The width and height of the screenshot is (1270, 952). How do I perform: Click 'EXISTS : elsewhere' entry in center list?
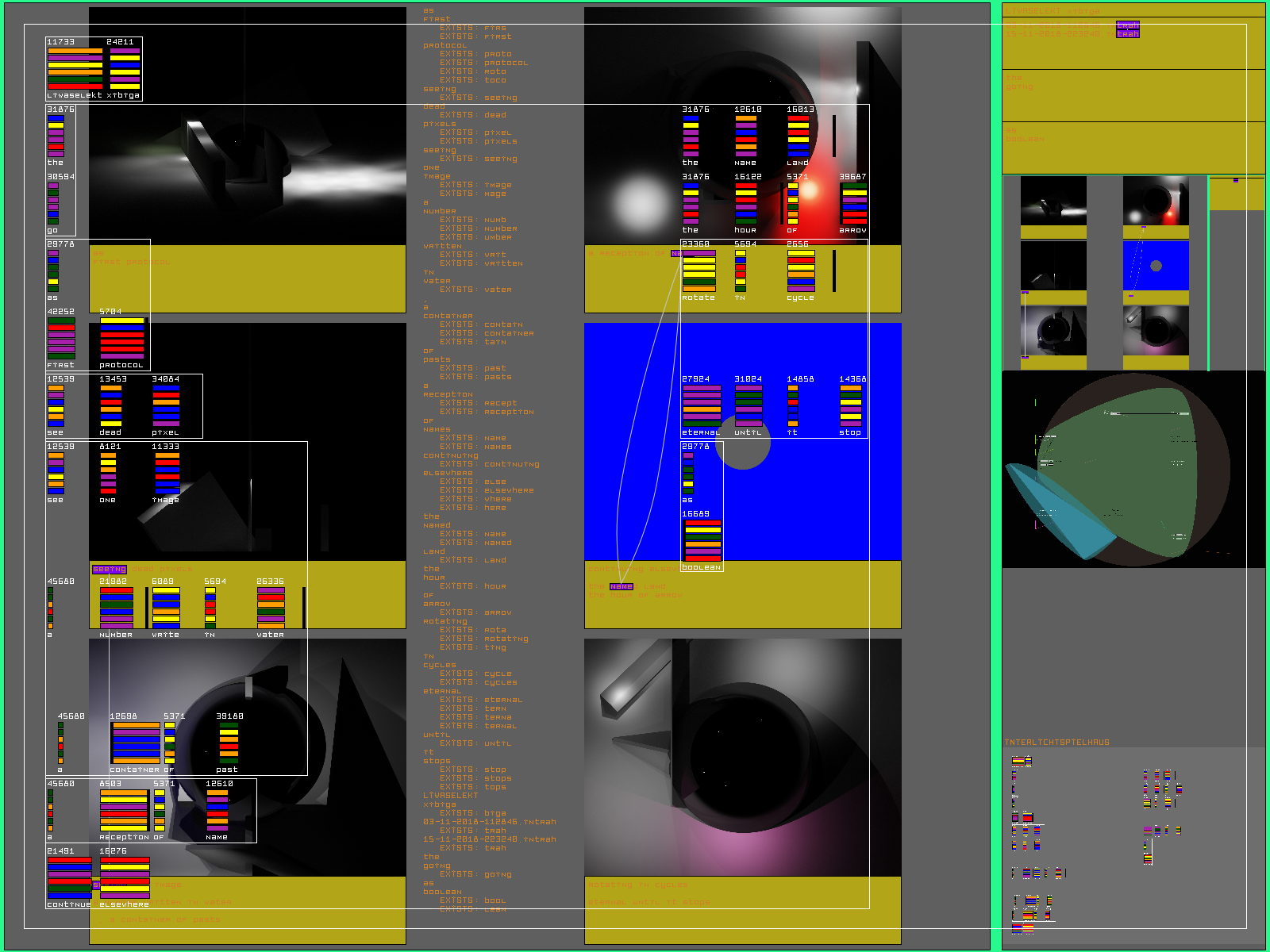coord(487,490)
